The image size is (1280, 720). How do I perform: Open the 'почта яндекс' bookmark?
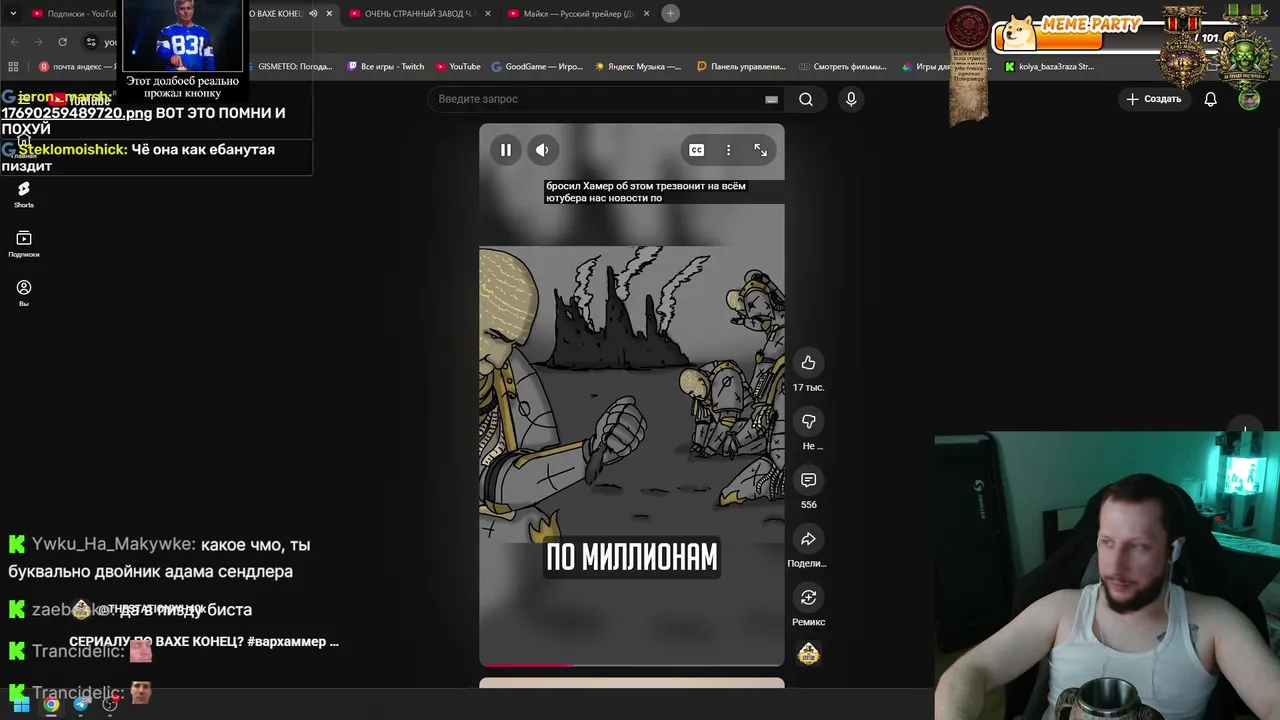click(77, 67)
